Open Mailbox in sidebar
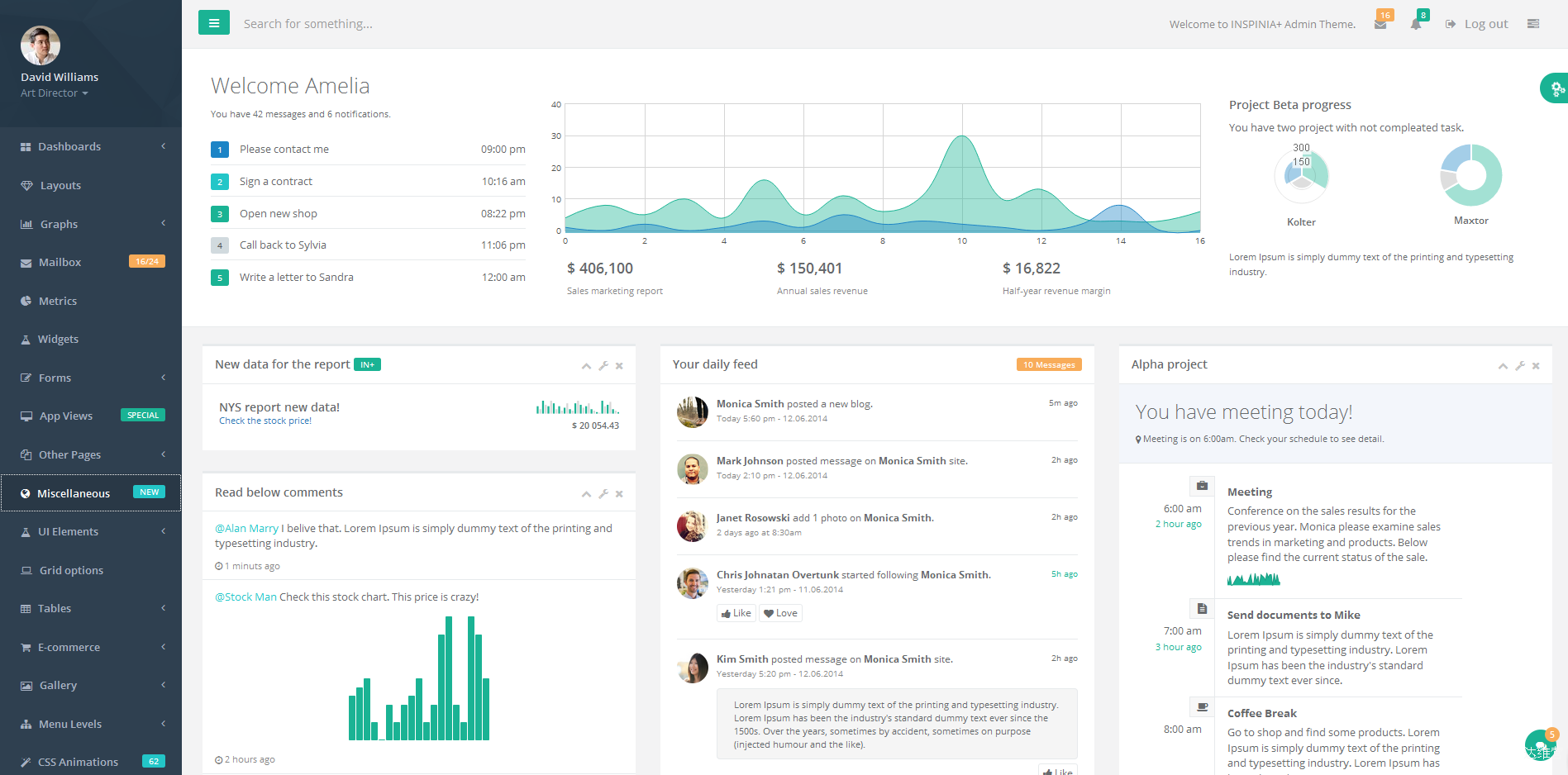 click(91, 262)
